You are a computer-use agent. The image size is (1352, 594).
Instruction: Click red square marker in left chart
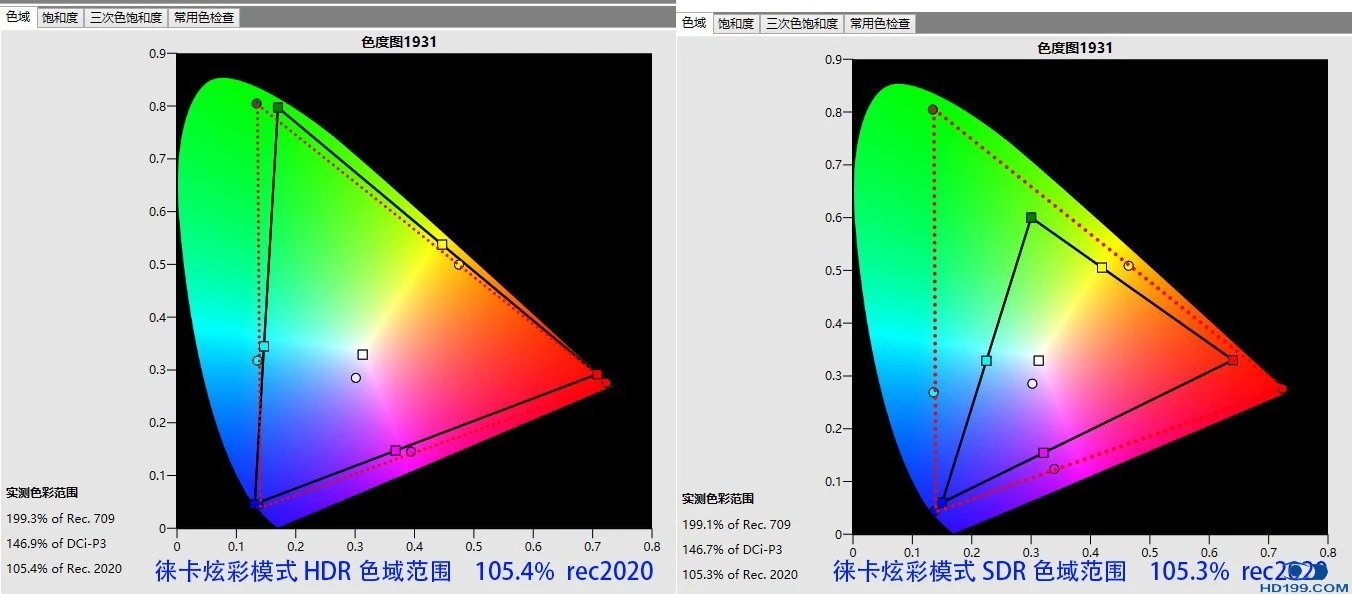[x=597, y=374]
